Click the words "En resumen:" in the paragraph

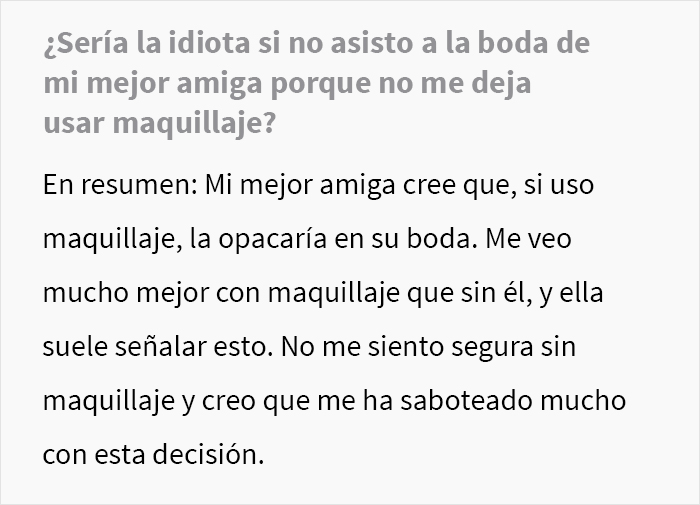tap(120, 184)
